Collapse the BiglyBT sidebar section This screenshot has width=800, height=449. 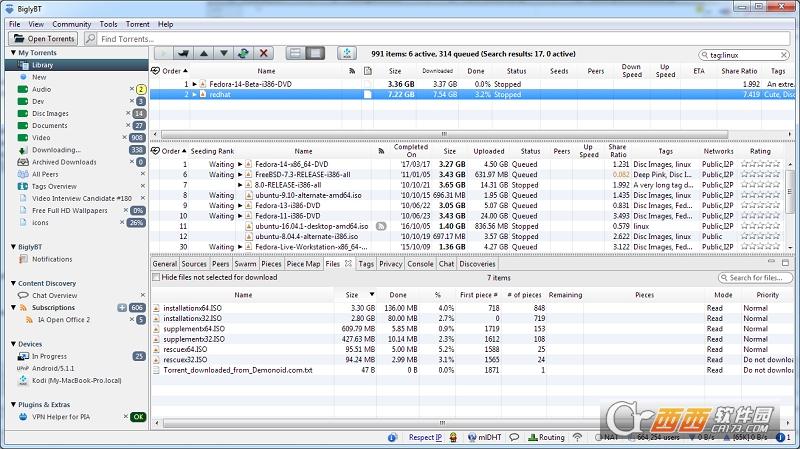pyautogui.click(x=13, y=246)
